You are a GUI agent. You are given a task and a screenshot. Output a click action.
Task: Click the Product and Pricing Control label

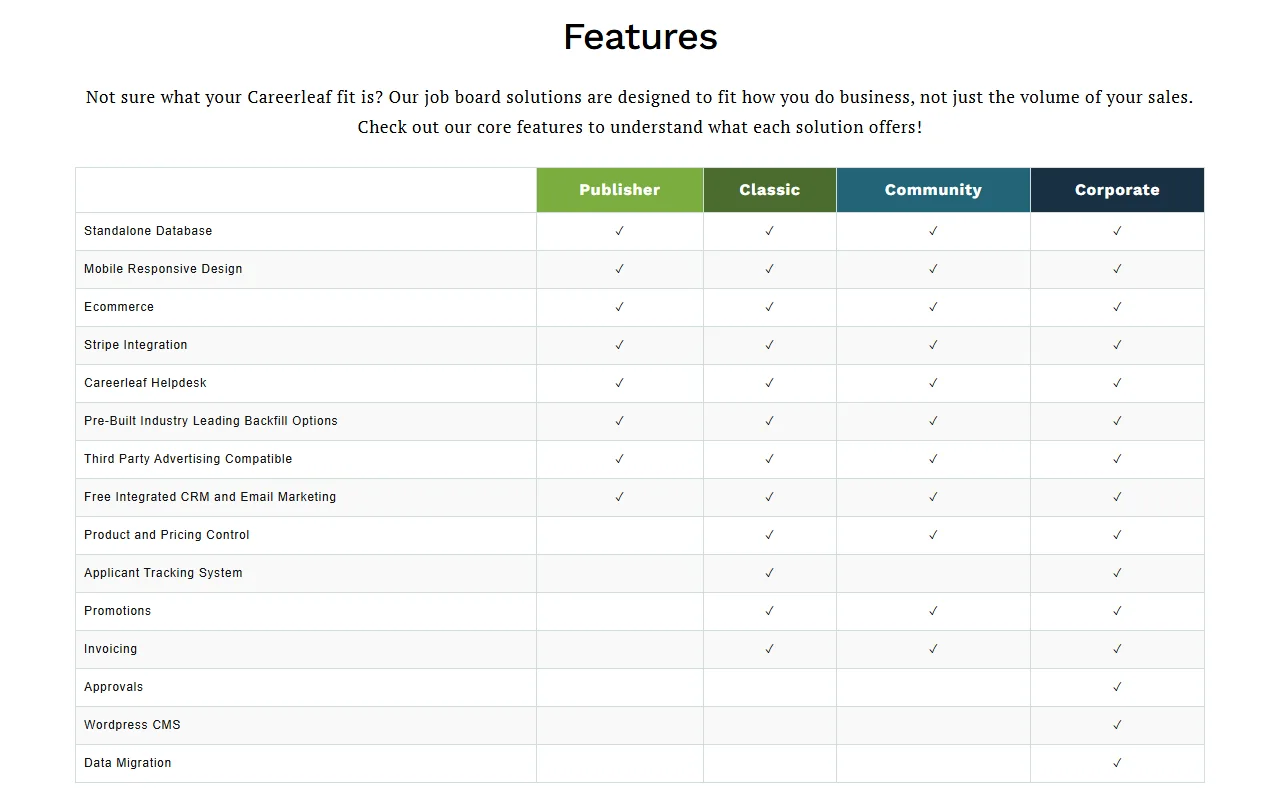point(167,535)
